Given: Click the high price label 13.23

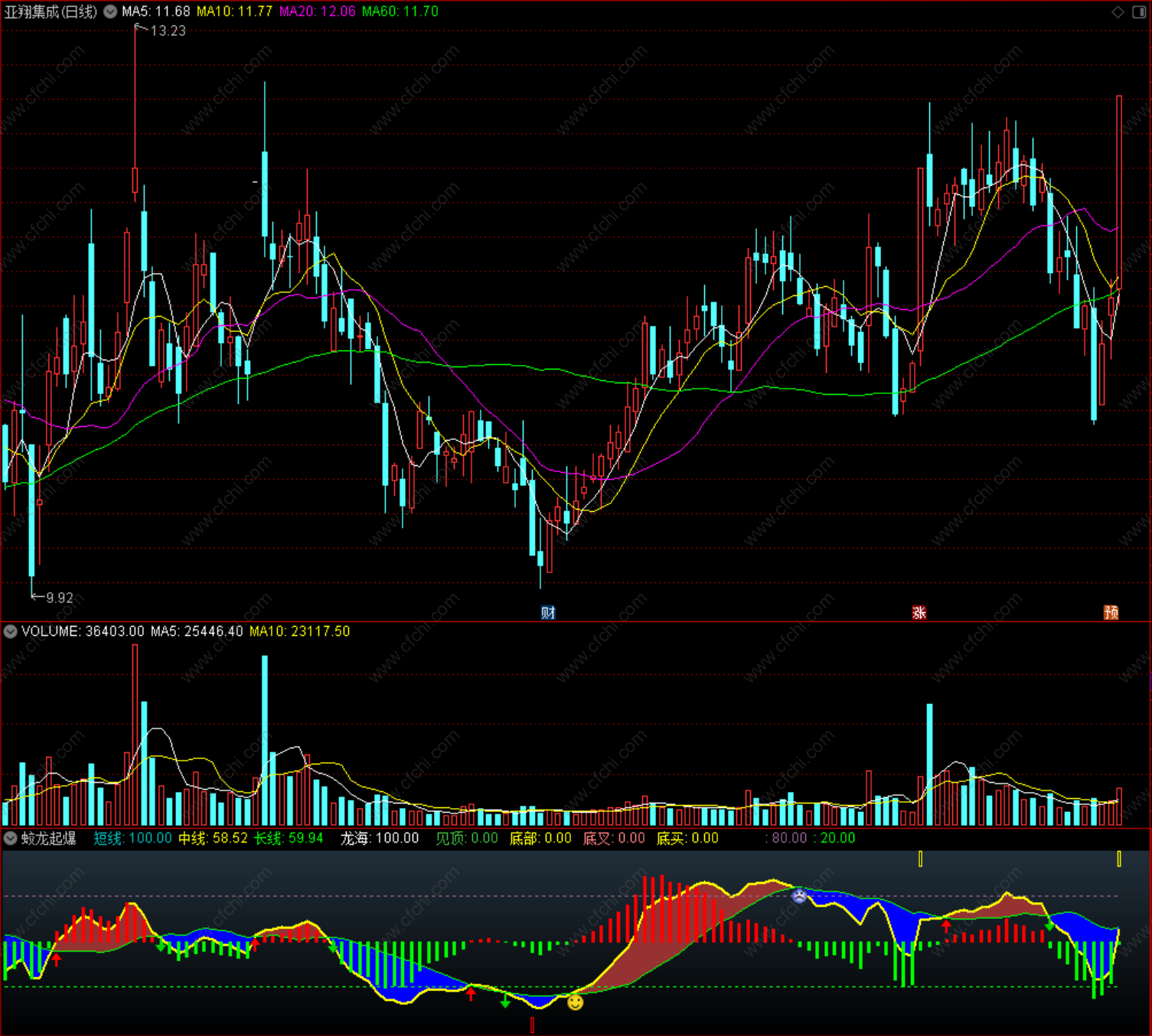Looking at the screenshot, I should pyautogui.click(x=168, y=31).
